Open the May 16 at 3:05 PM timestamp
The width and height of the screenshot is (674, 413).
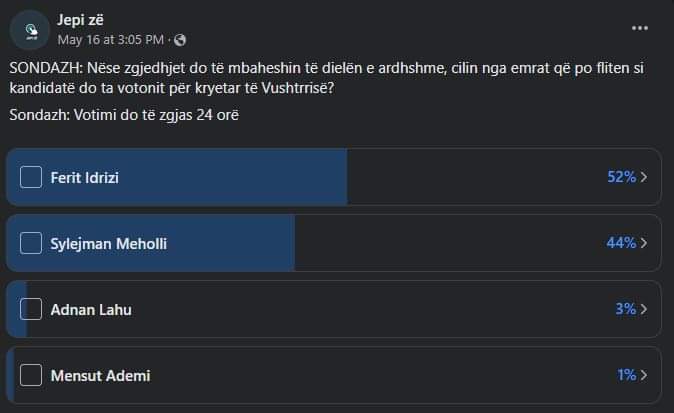pyautogui.click(x=111, y=40)
